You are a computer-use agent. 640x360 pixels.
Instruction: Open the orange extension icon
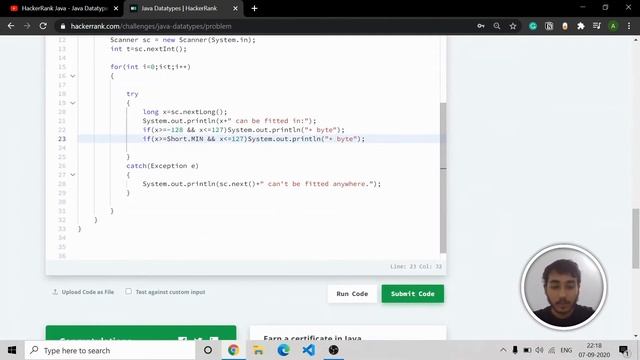tap(565, 26)
